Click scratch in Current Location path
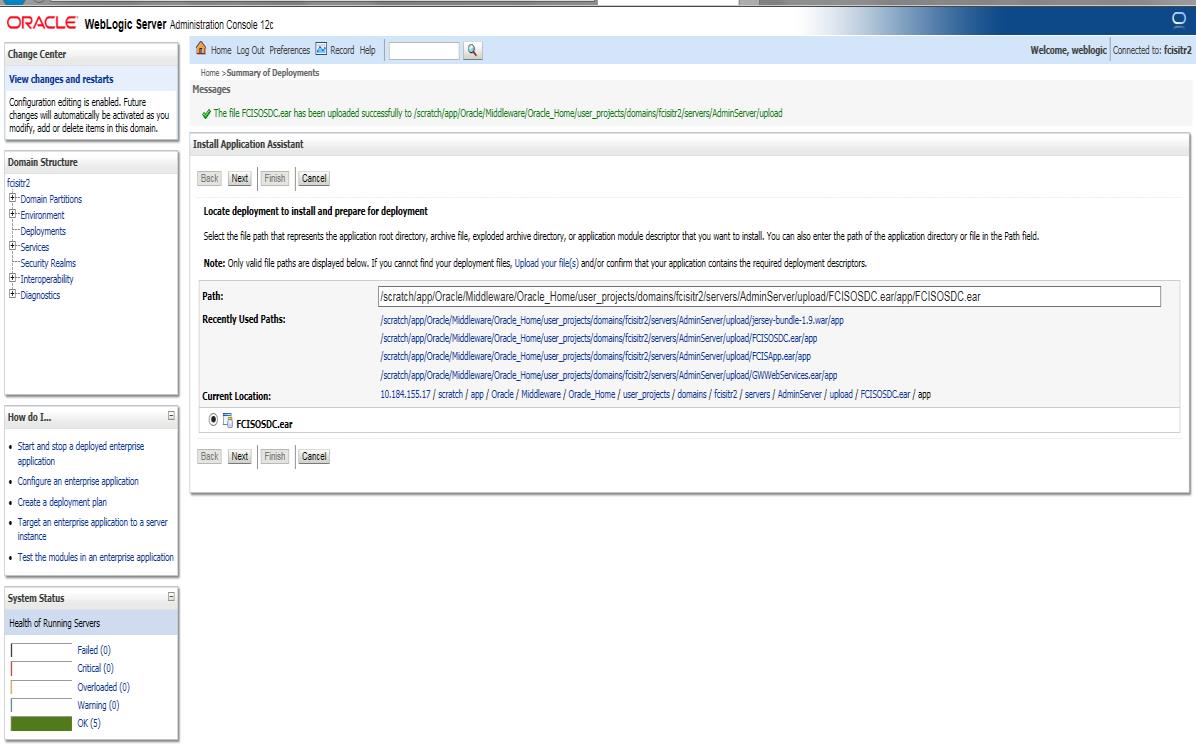This screenshot has height=746, width=1196. (x=450, y=394)
